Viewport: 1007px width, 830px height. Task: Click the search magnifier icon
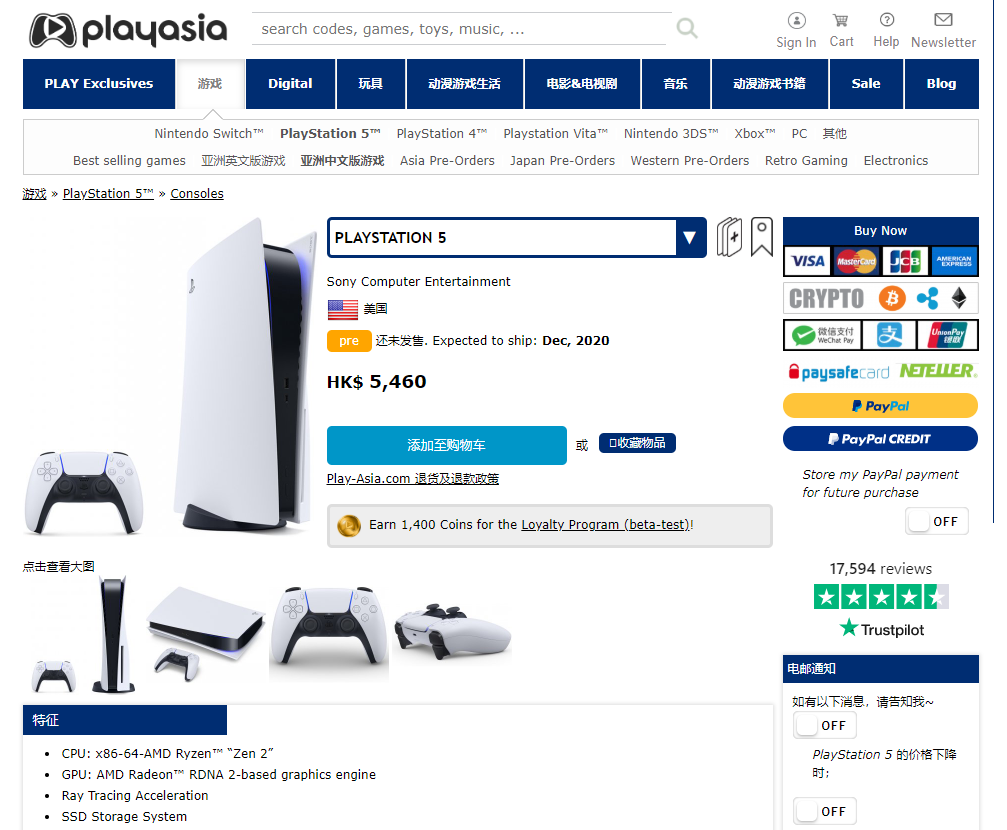[687, 28]
